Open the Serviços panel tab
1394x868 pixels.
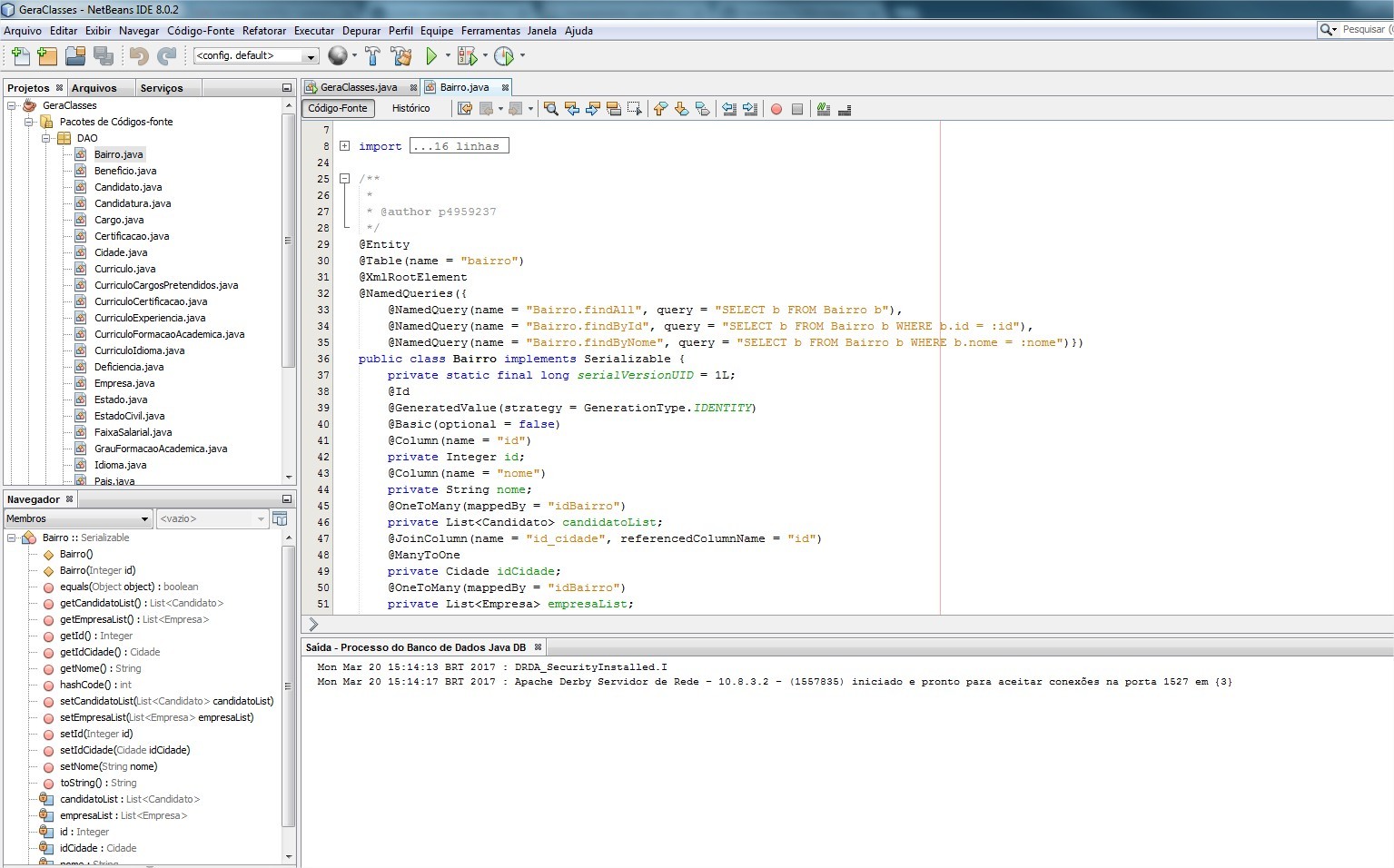point(162,88)
